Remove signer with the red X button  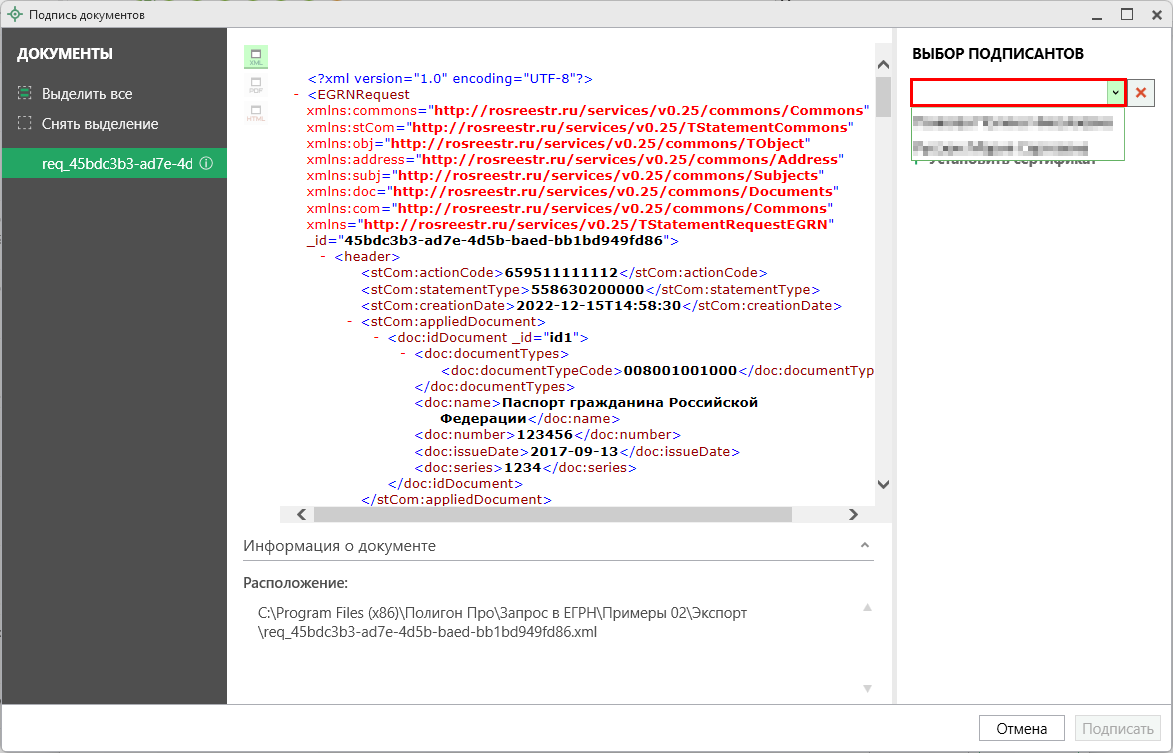[x=1141, y=92]
